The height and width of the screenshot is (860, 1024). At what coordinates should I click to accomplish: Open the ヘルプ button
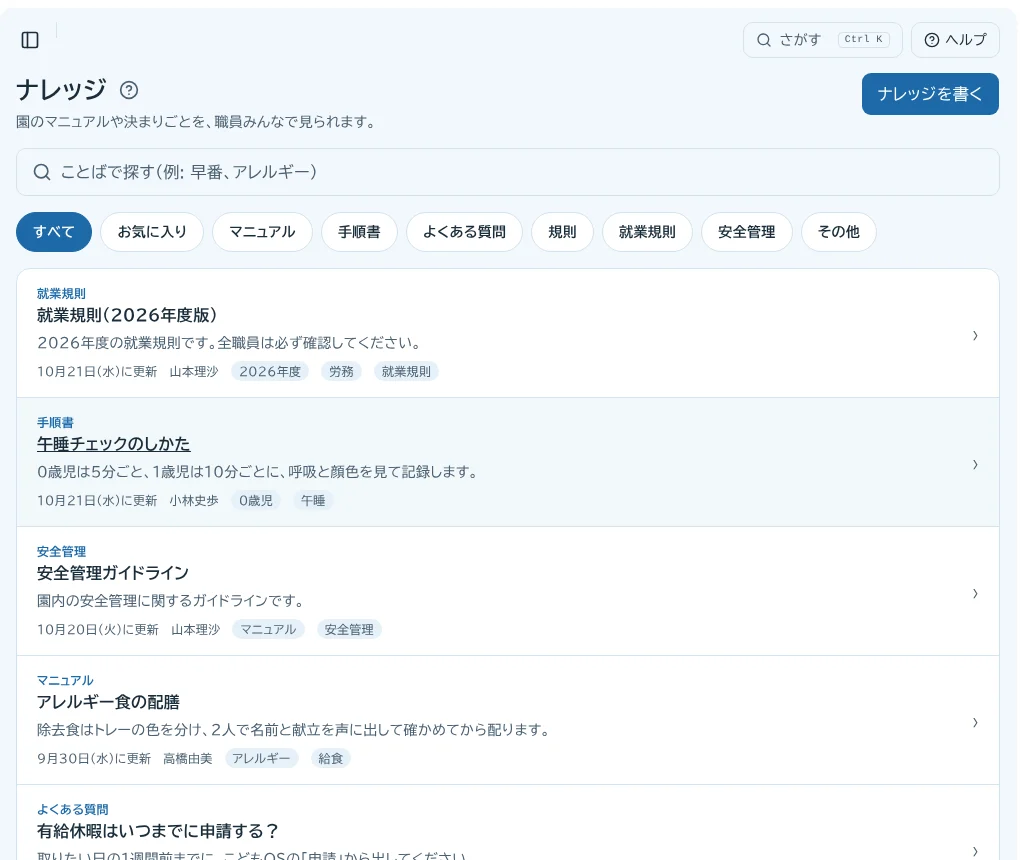pyautogui.click(x=955, y=40)
